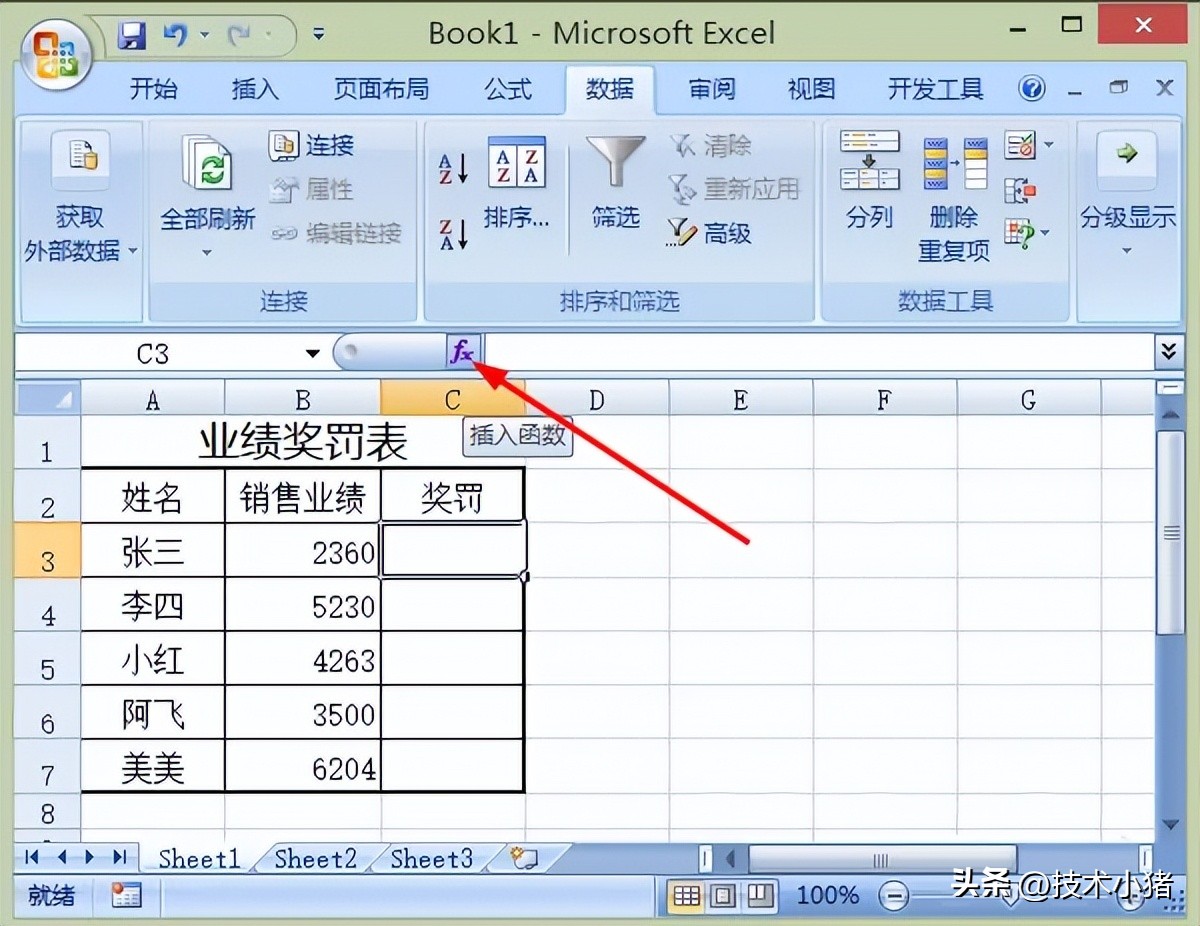Viewport: 1200px width, 926px height.
Task: Click the fx insert function button
Action: (462, 352)
